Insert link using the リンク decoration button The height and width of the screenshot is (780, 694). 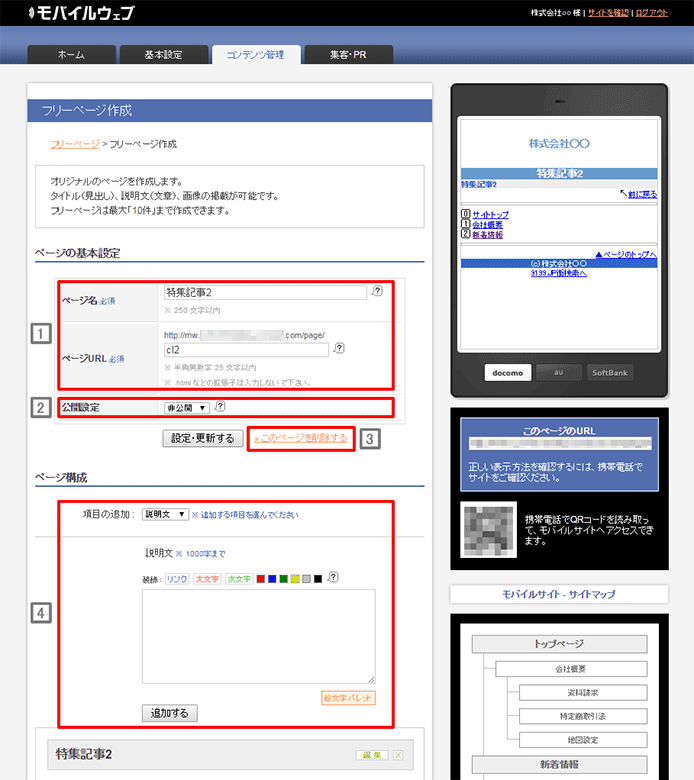[x=176, y=578]
